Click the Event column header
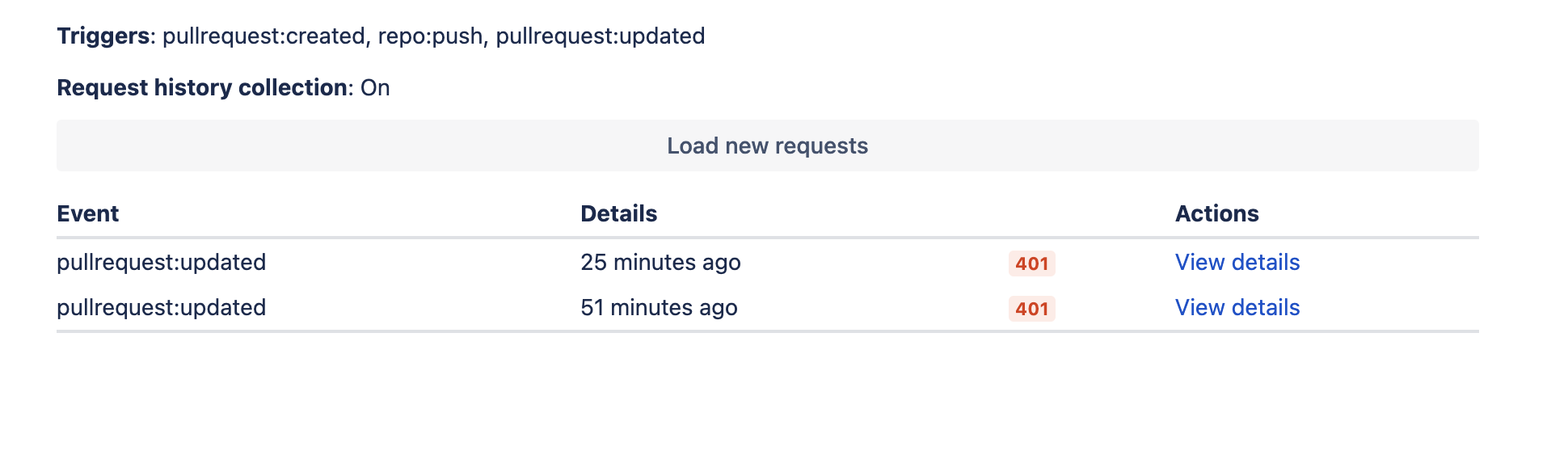 click(87, 213)
